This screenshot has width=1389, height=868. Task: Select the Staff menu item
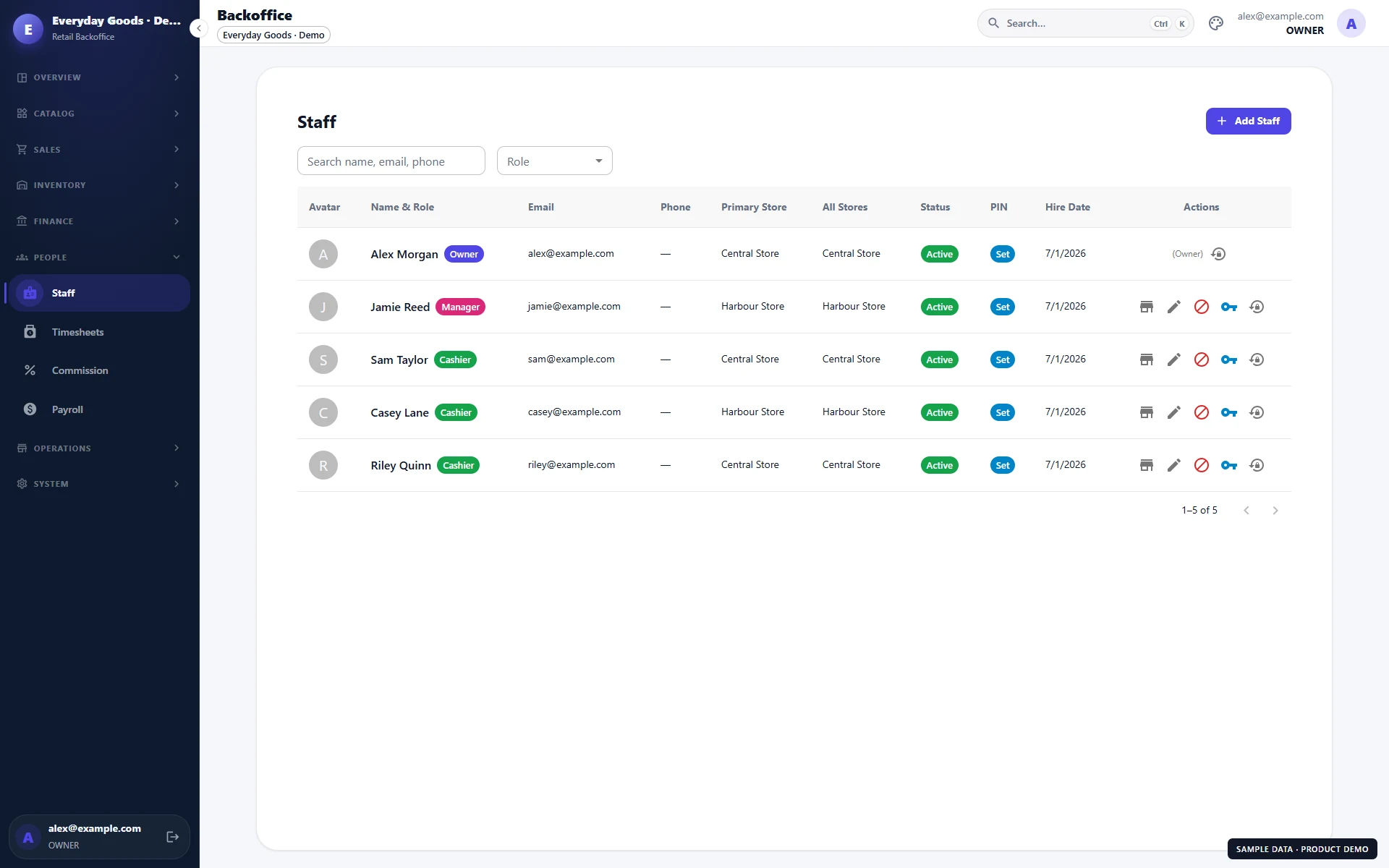99,293
